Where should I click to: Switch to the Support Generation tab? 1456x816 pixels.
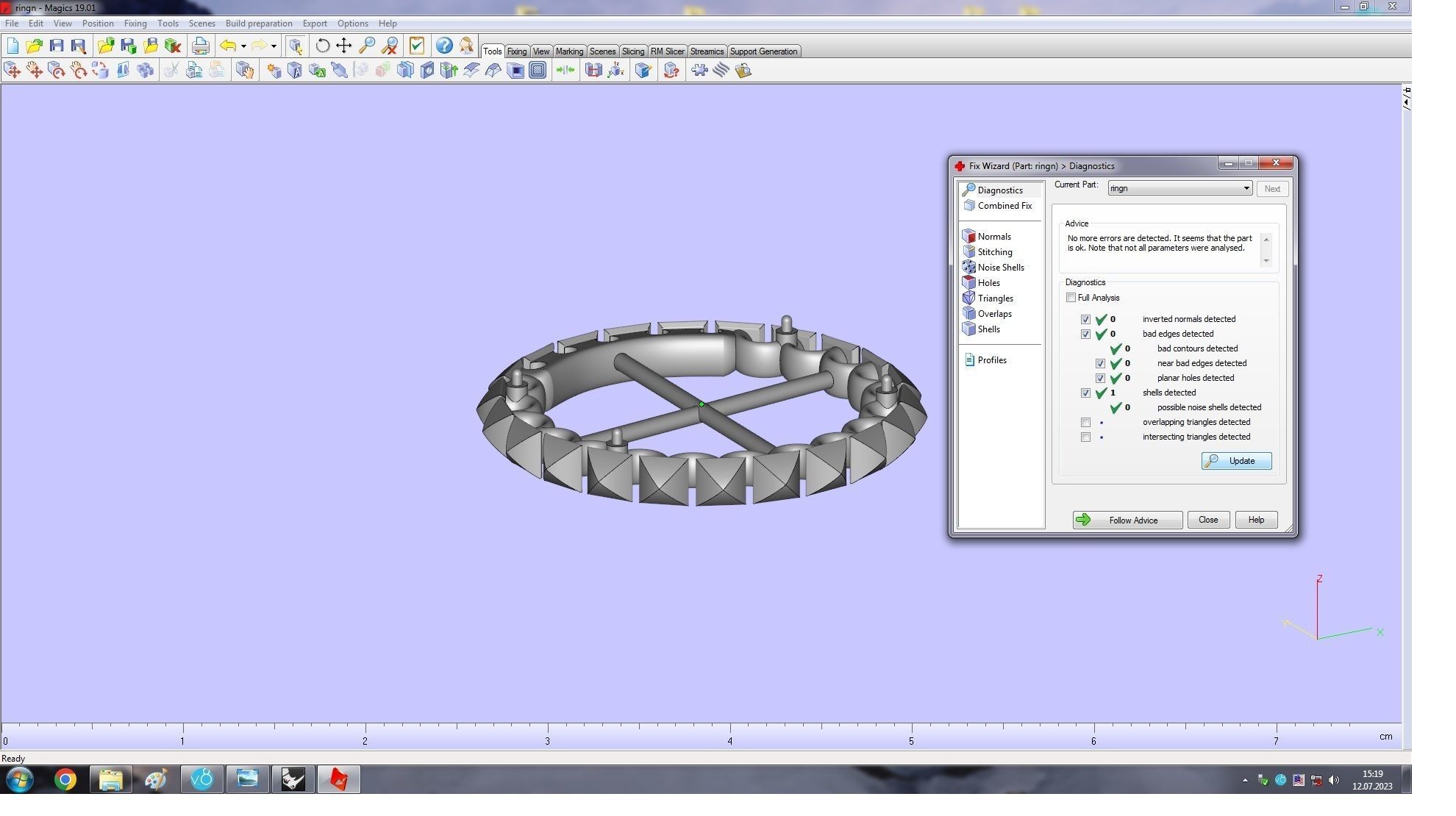coord(763,51)
